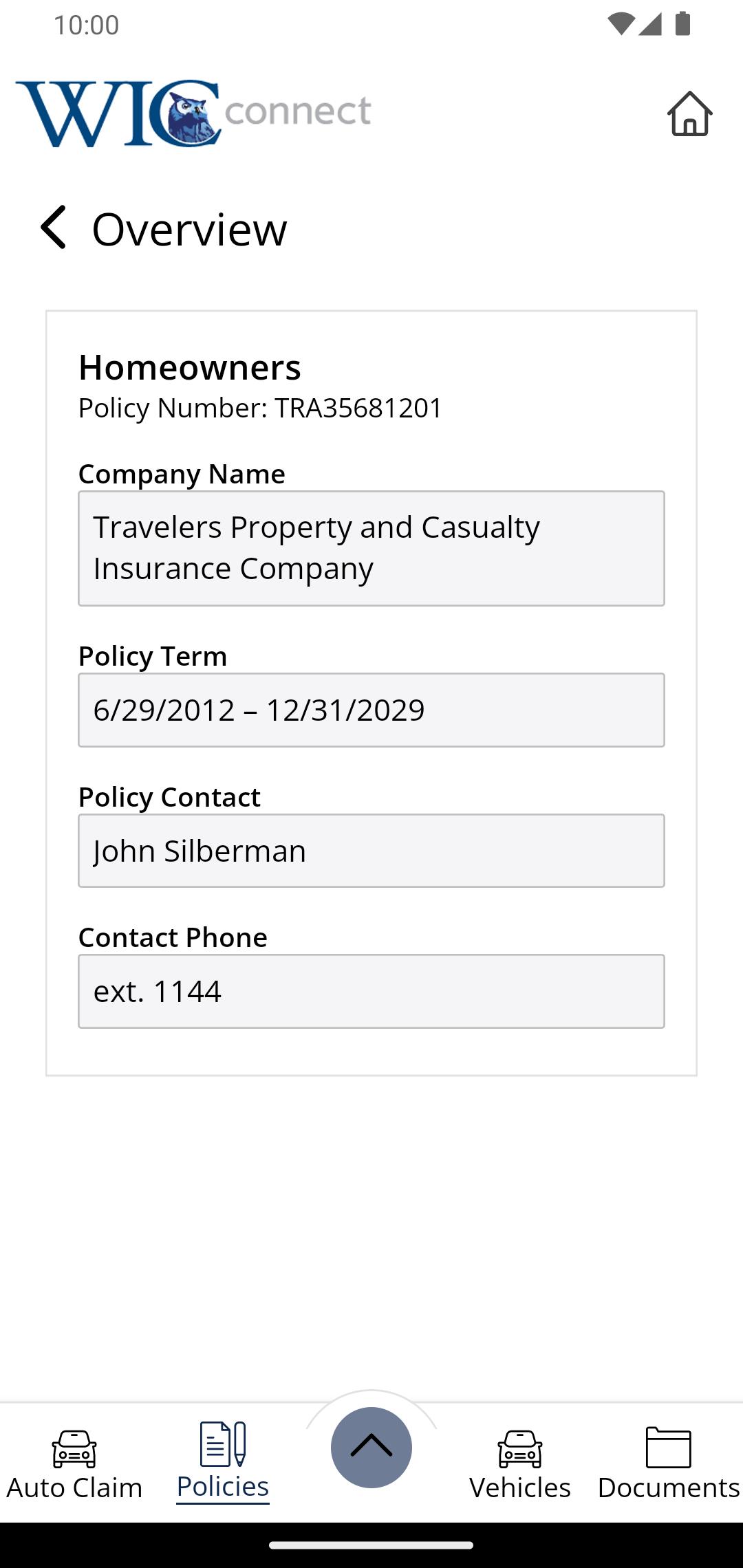The height and width of the screenshot is (1568, 743).
Task: Switch to the Vehicles tab label
Action: point(520,1488)
